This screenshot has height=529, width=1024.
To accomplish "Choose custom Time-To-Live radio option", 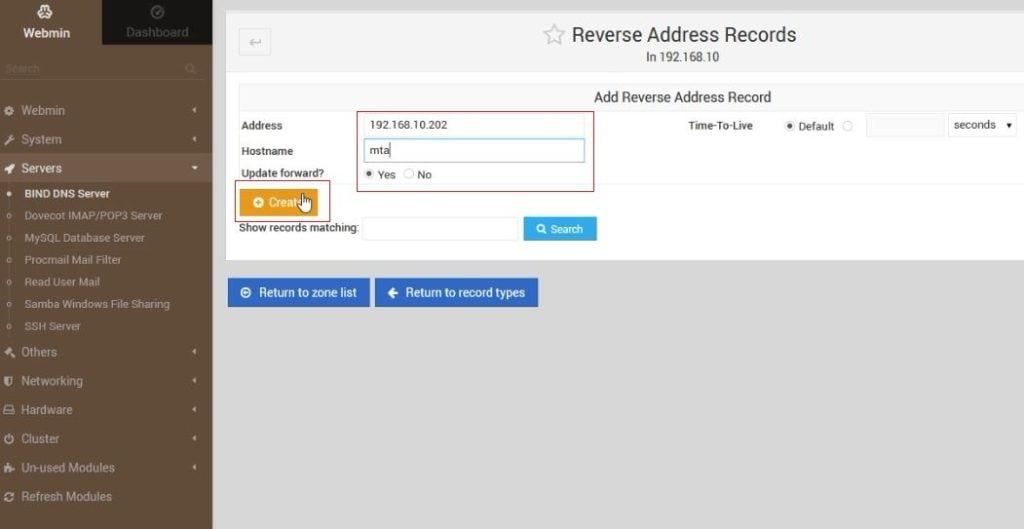I will point(848,126).
